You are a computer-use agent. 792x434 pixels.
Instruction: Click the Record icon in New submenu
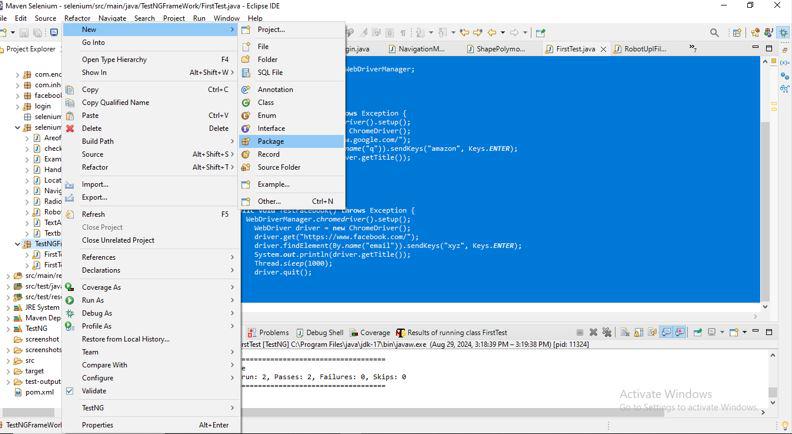click(x=245, y=154)
